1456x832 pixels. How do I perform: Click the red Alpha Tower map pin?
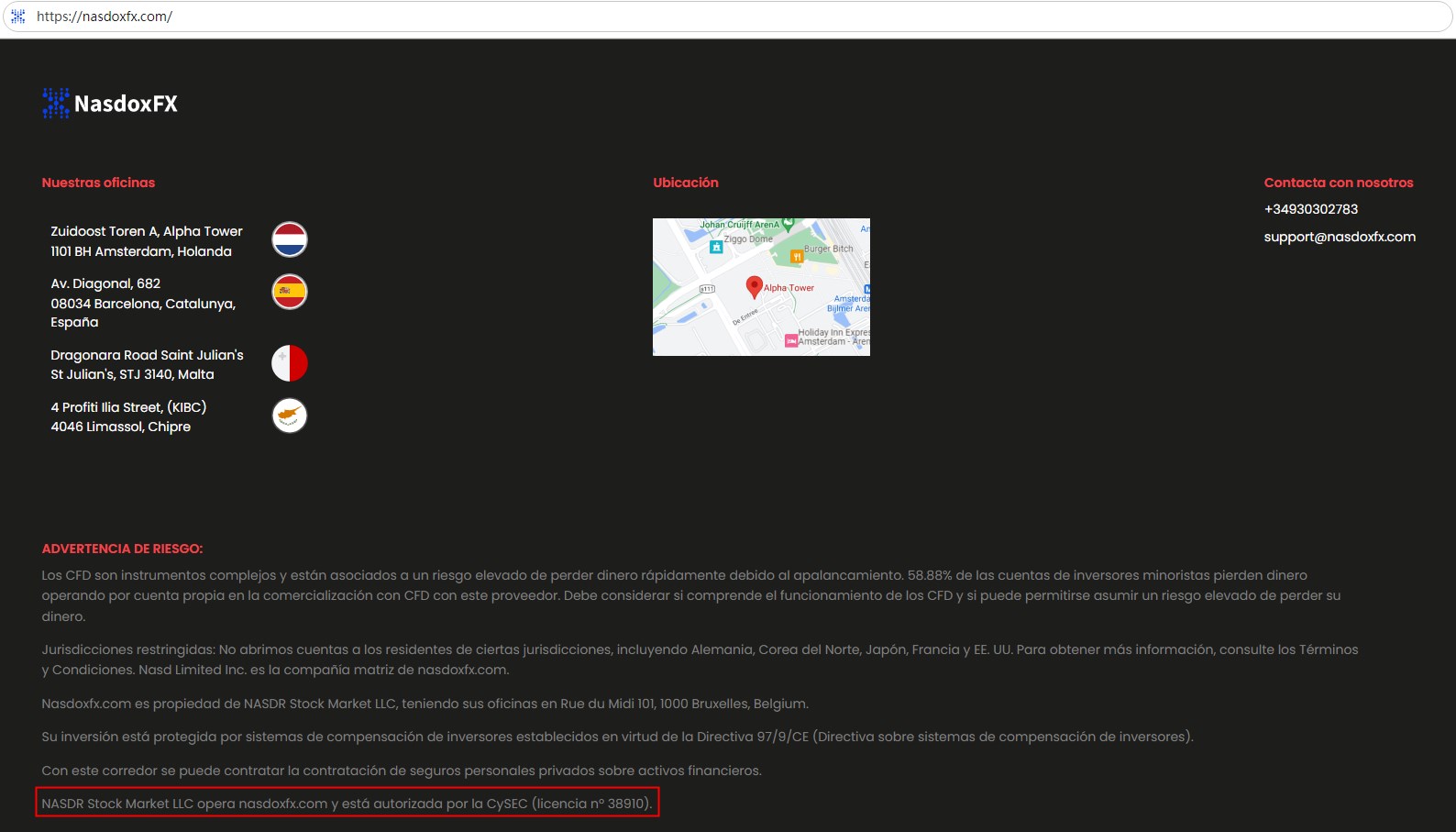[x=754, y=287]
